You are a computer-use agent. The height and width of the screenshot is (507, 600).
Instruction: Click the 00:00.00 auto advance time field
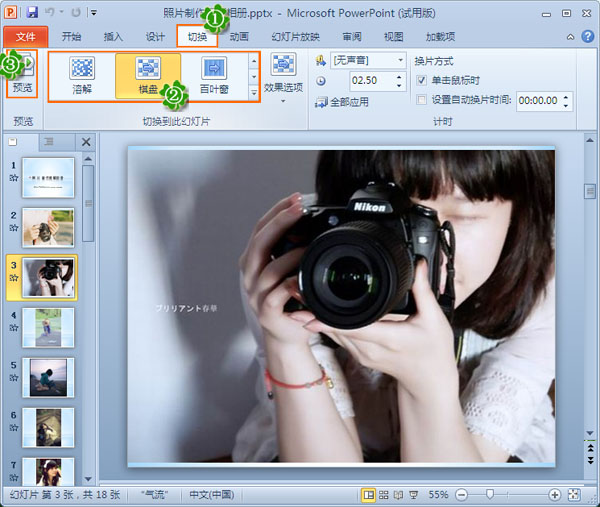click(538, 101)
